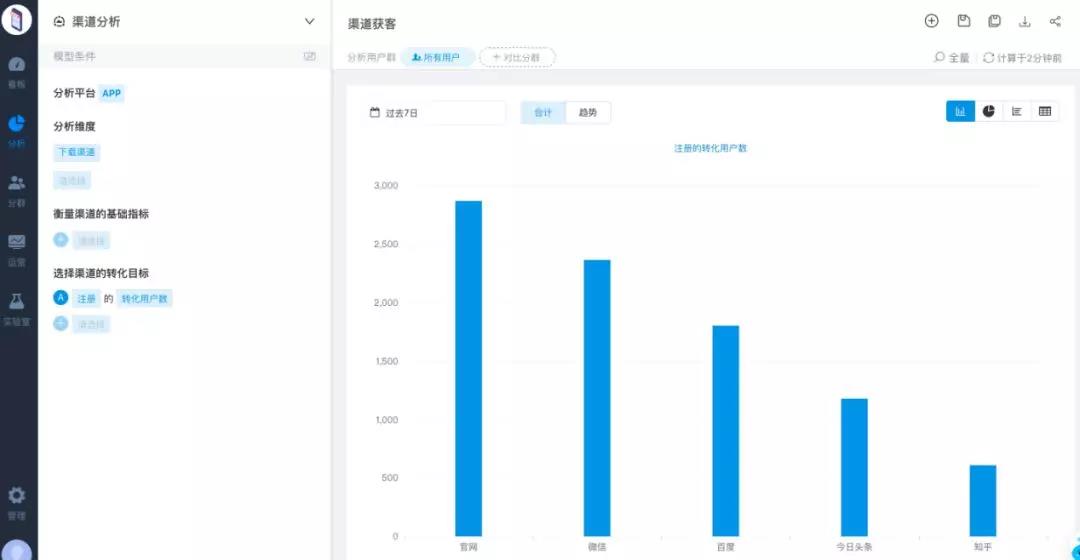The image size is (1080, 560).
Task: Click the download icon in top toolbar
Action: point(1025,21)
